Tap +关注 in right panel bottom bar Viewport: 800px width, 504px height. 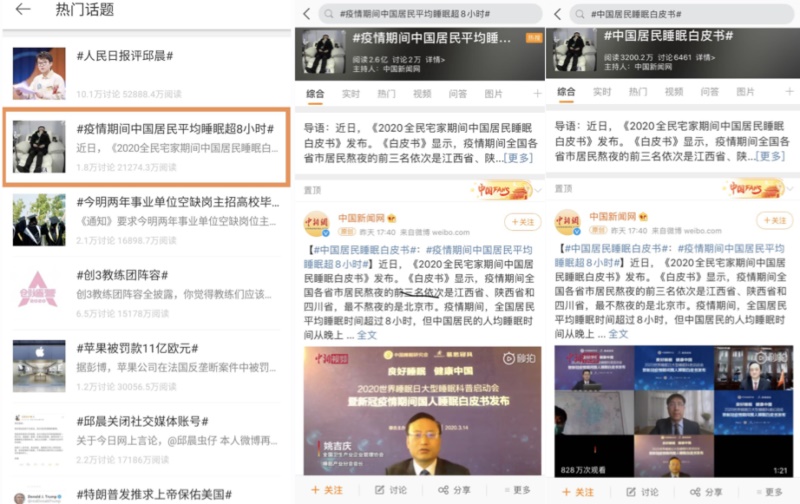(x=578, y=492)
